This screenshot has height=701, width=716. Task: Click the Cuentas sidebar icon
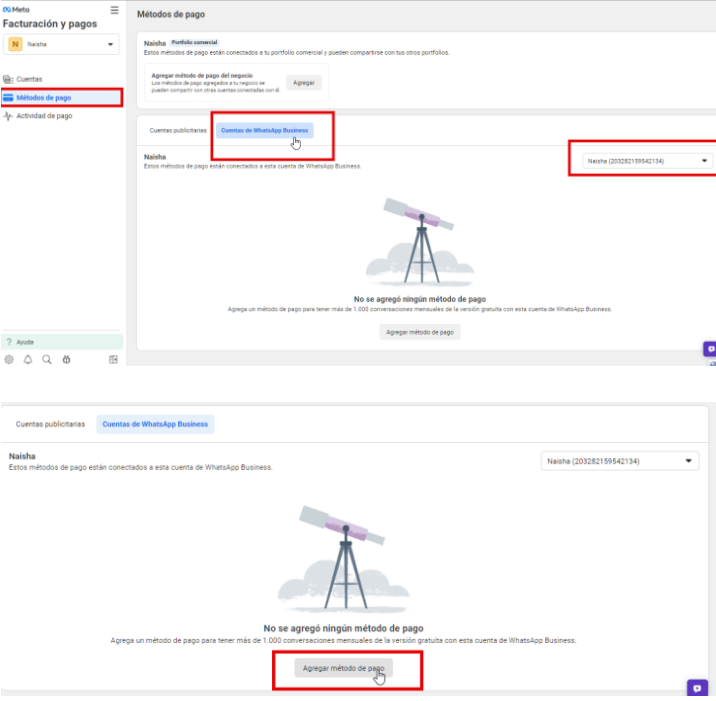(8, 79)
